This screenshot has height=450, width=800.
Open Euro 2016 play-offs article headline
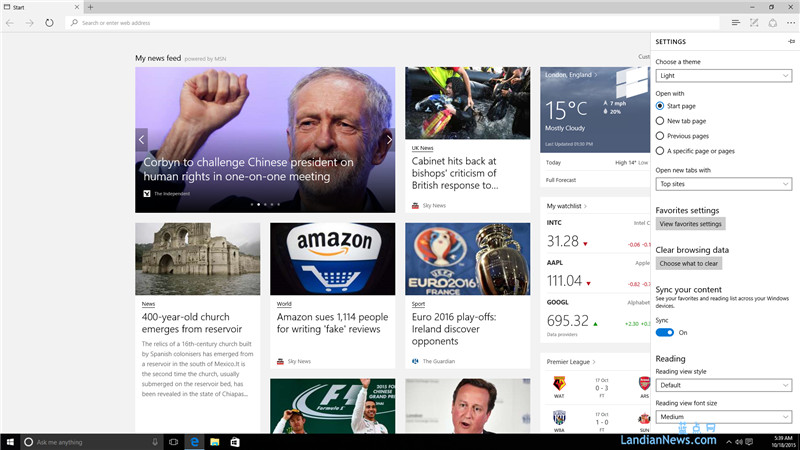pyautogui.click(x=454, y=329)
